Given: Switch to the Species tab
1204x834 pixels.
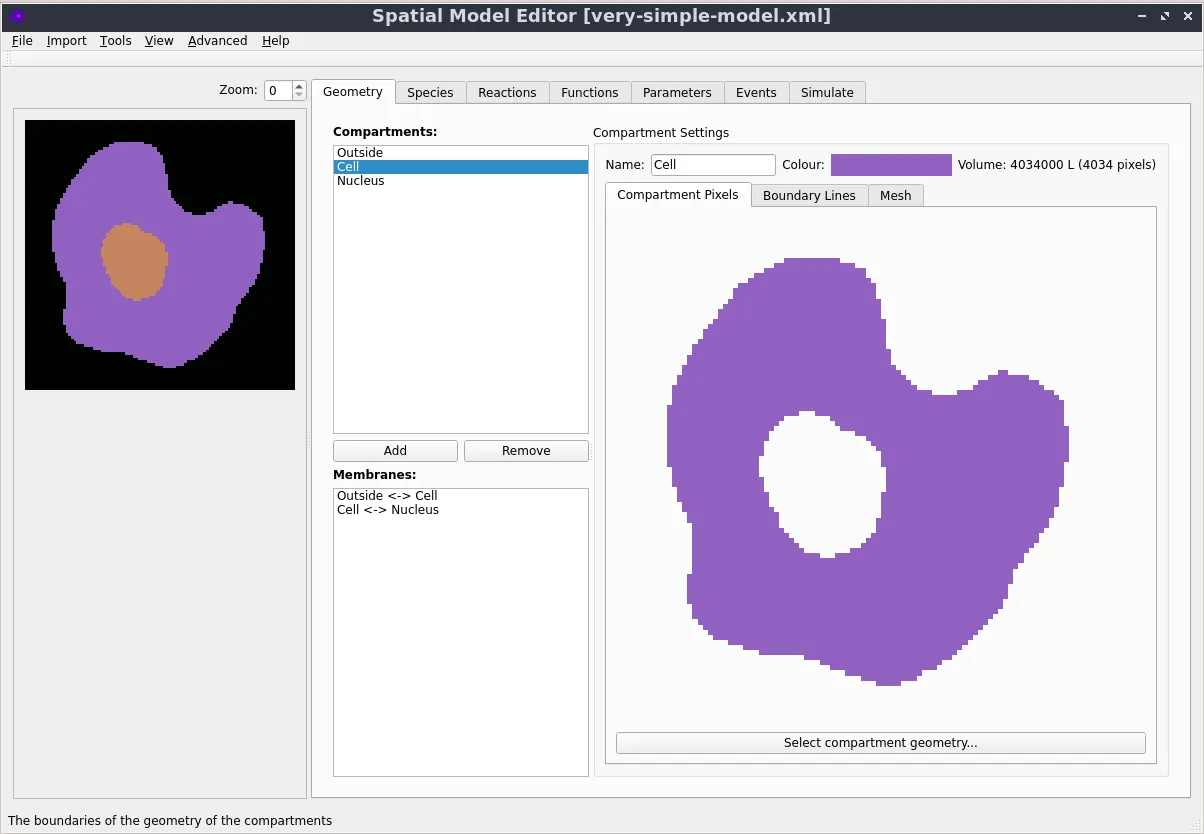Looking at the screenshot, I should tap(431, 92).
